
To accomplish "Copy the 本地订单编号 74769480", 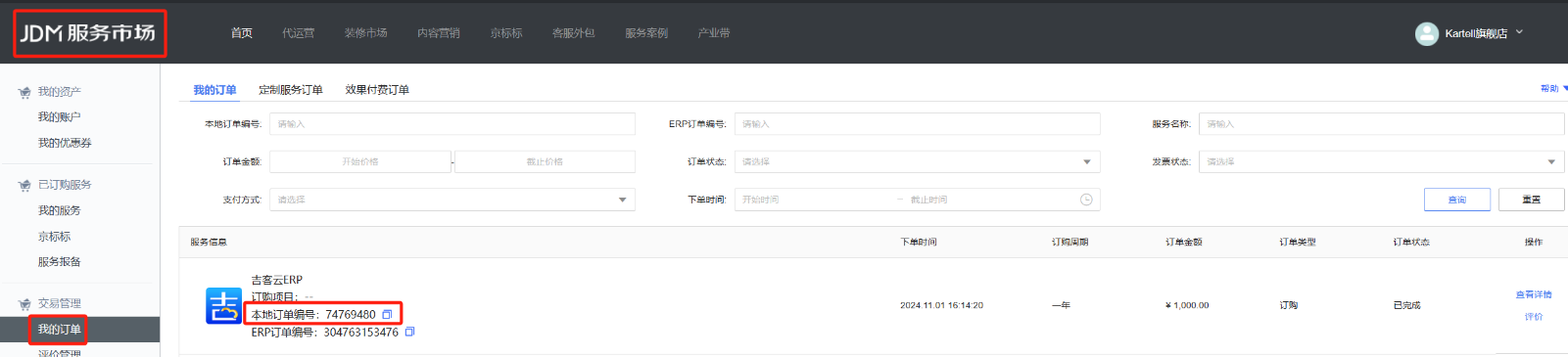I will [x=387, y=315].
